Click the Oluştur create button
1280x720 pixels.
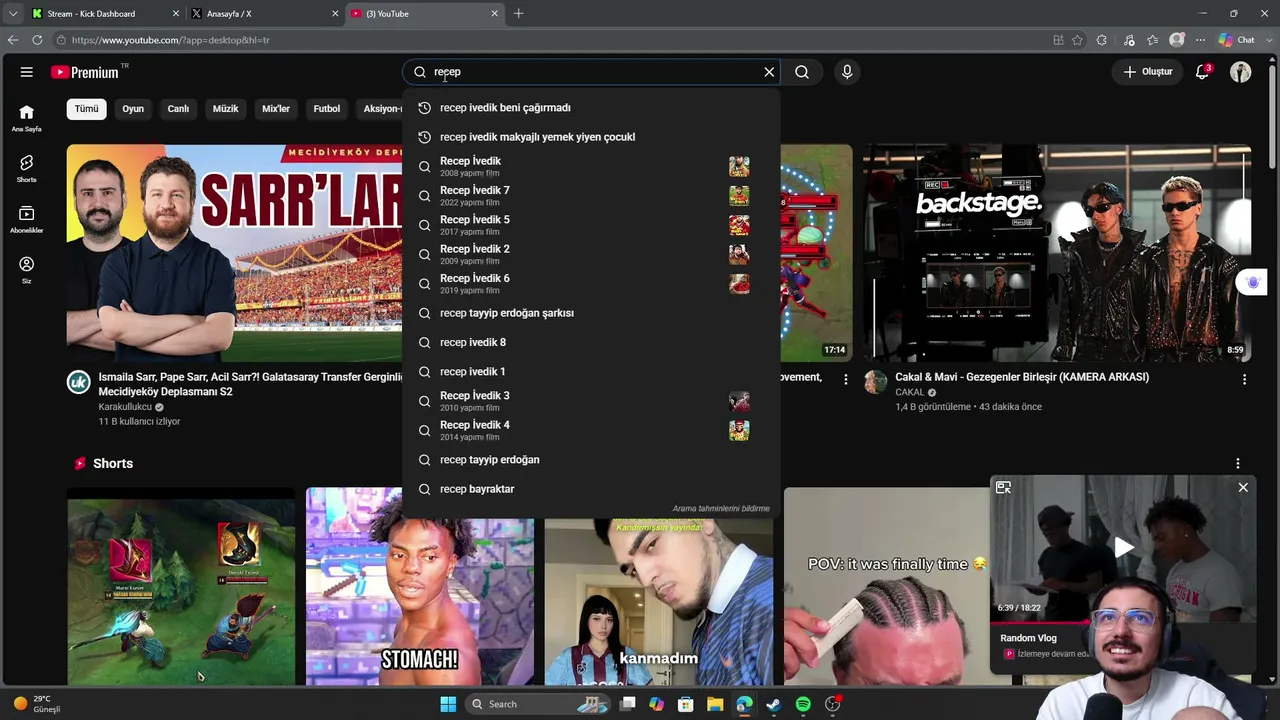pyautogui.click(x=1148, y=72)
